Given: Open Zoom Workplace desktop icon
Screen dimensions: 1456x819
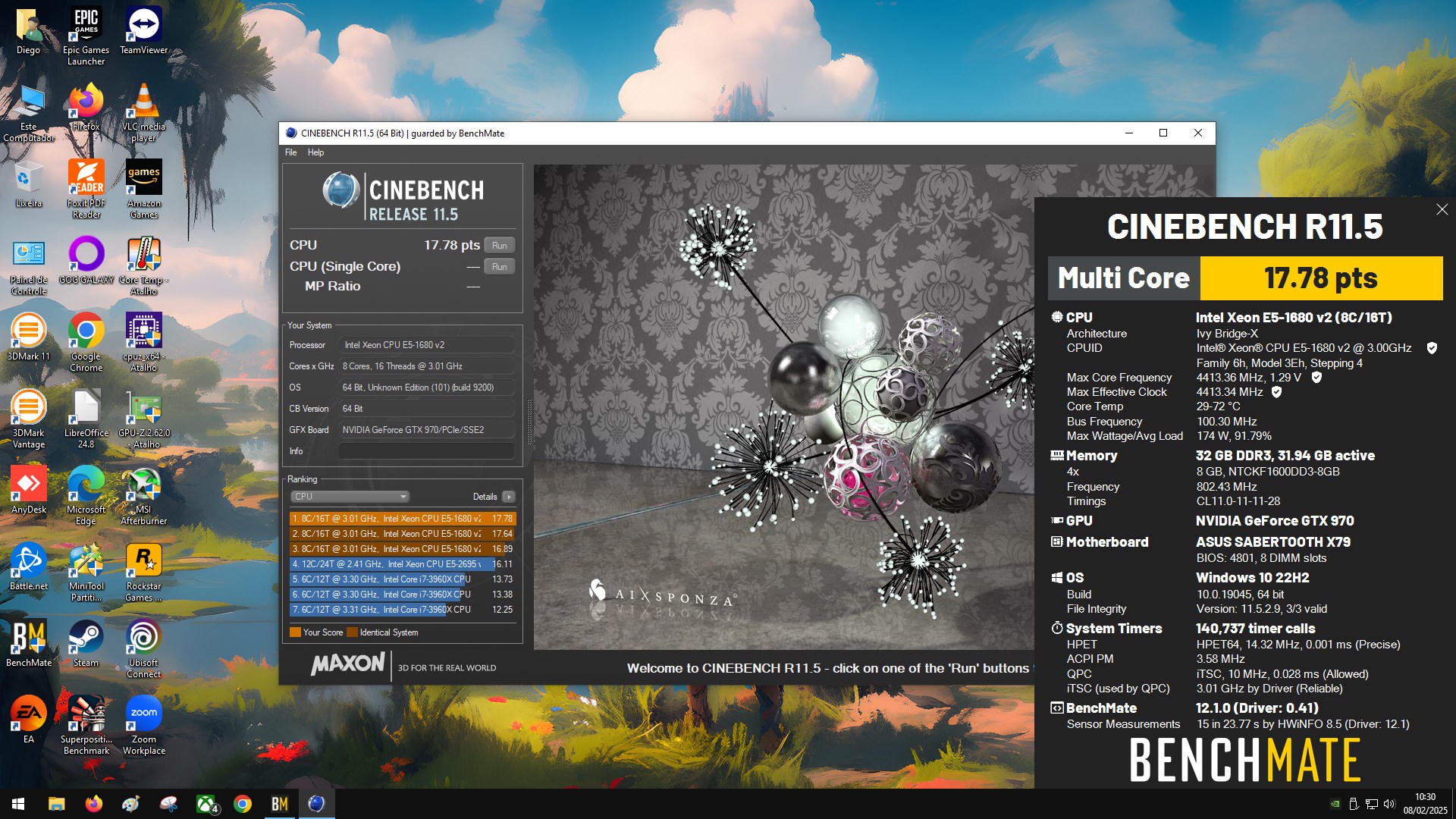Looking at the screenshot, I should tap(143, 725).
